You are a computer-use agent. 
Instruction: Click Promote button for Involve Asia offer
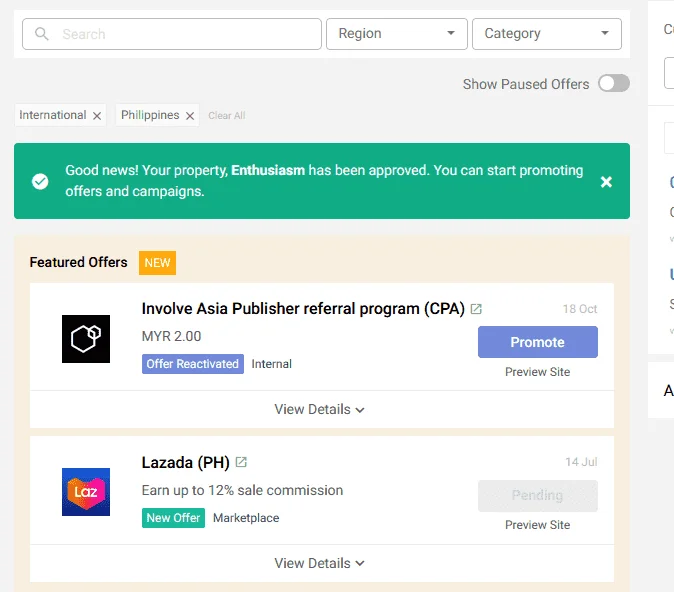point(537,342)
